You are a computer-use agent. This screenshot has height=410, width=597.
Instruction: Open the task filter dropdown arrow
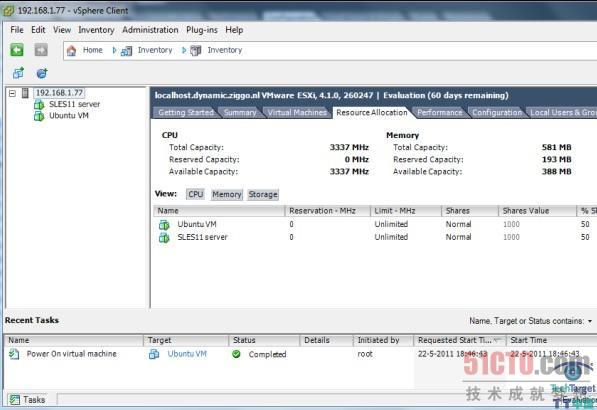(590, 321)
